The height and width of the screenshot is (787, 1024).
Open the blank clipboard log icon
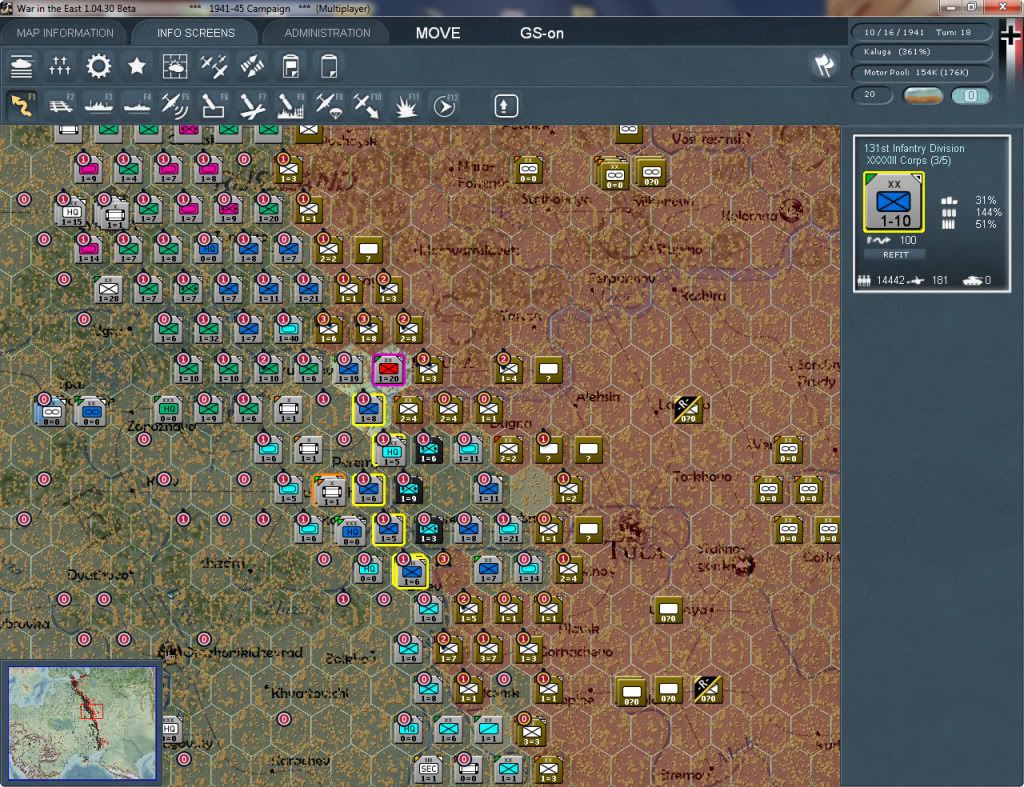329,66
